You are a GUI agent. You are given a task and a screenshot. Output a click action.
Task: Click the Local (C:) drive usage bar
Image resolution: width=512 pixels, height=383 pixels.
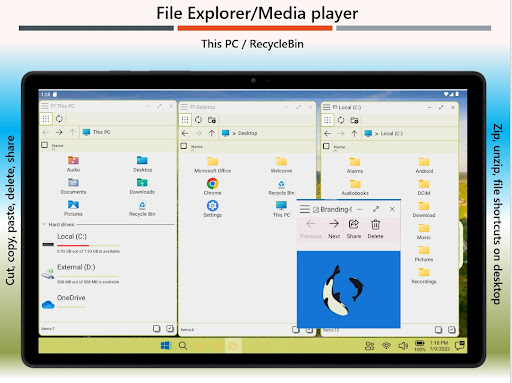tap(88, 245)
